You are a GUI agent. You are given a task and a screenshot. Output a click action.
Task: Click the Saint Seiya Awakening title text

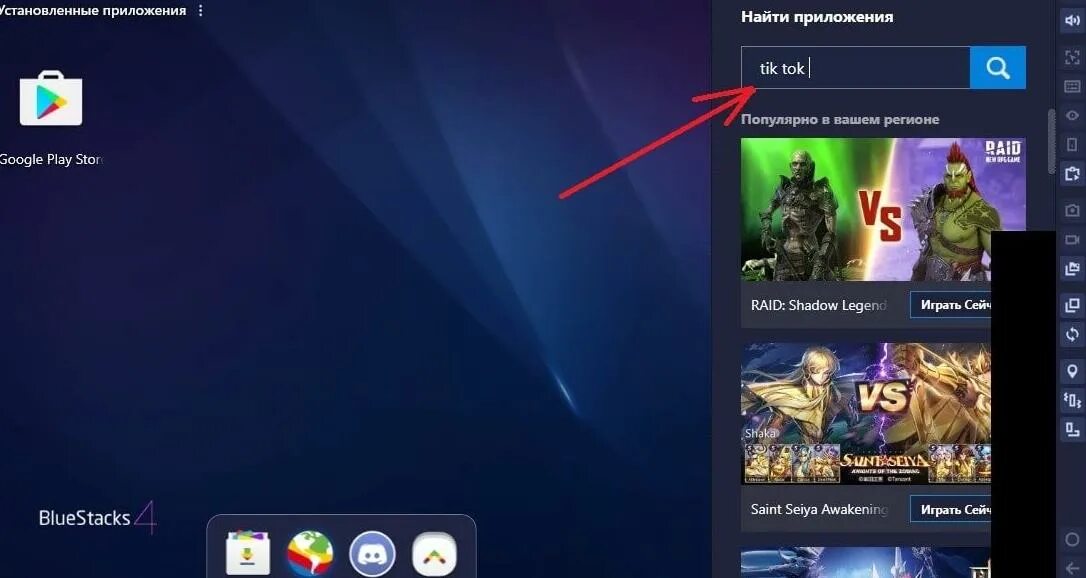click(819, 509)
